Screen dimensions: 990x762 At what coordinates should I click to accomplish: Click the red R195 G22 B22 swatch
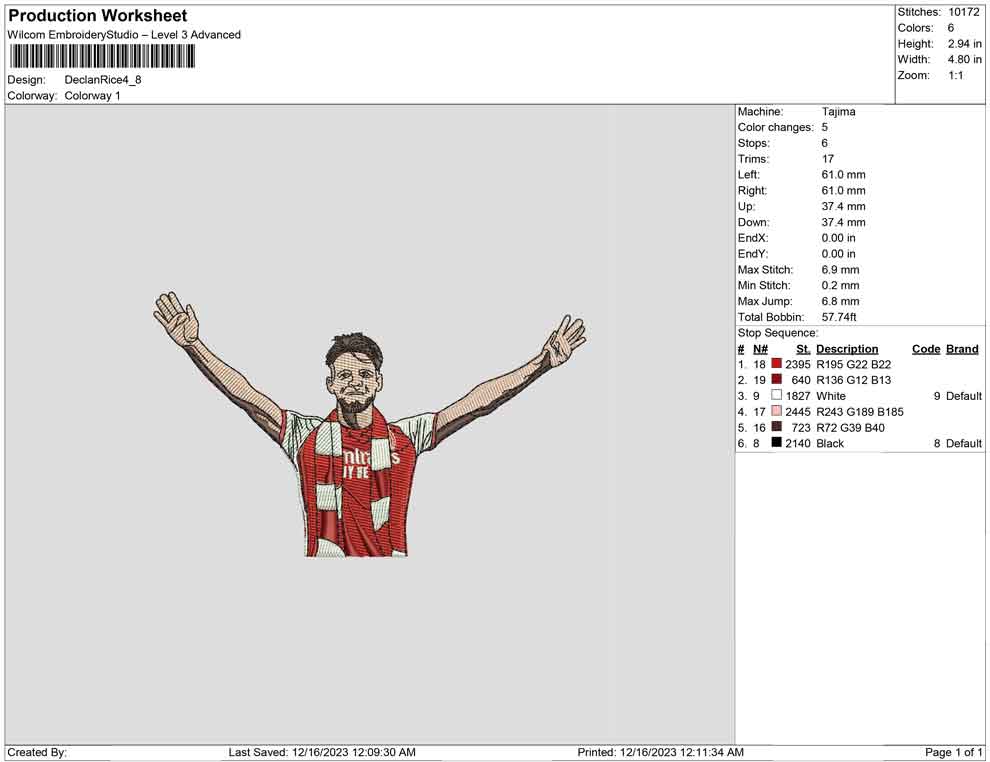pos(776,364)
